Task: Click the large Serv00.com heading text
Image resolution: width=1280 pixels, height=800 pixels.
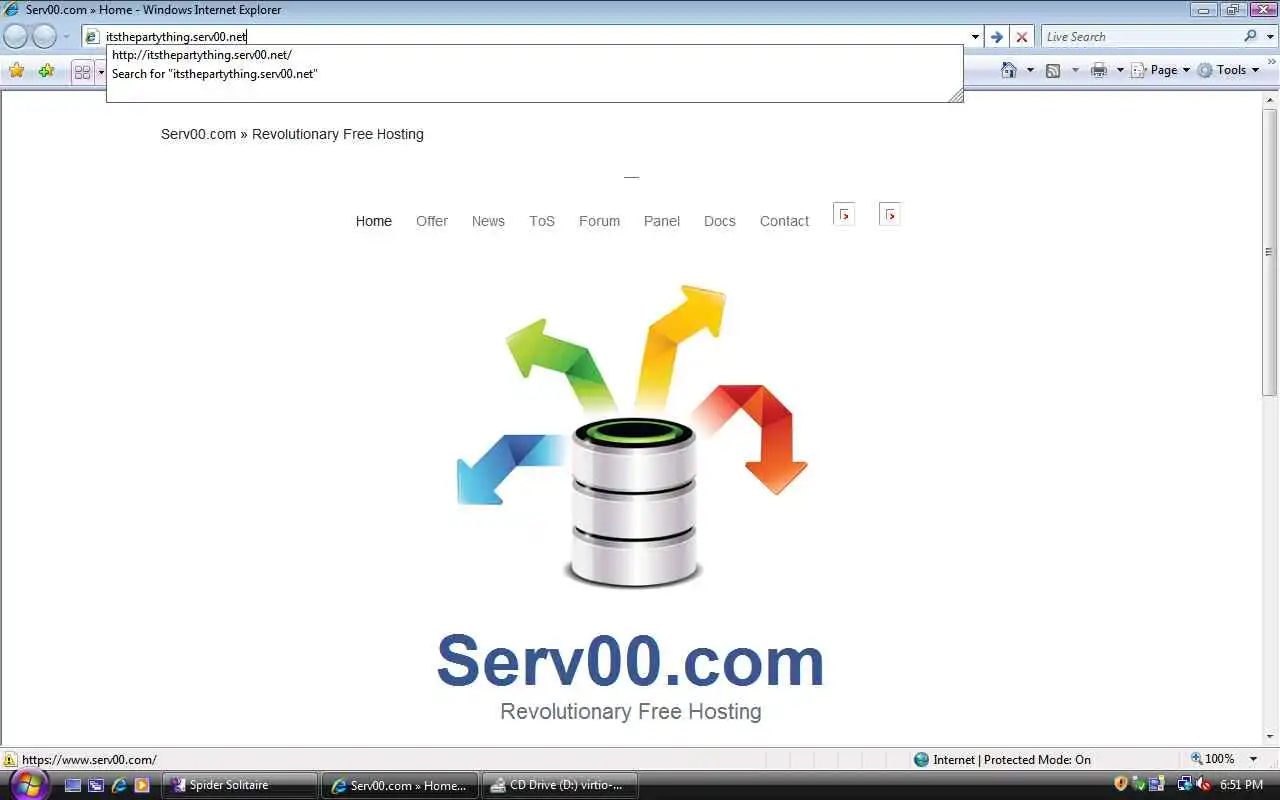Action: pos(631,660)
